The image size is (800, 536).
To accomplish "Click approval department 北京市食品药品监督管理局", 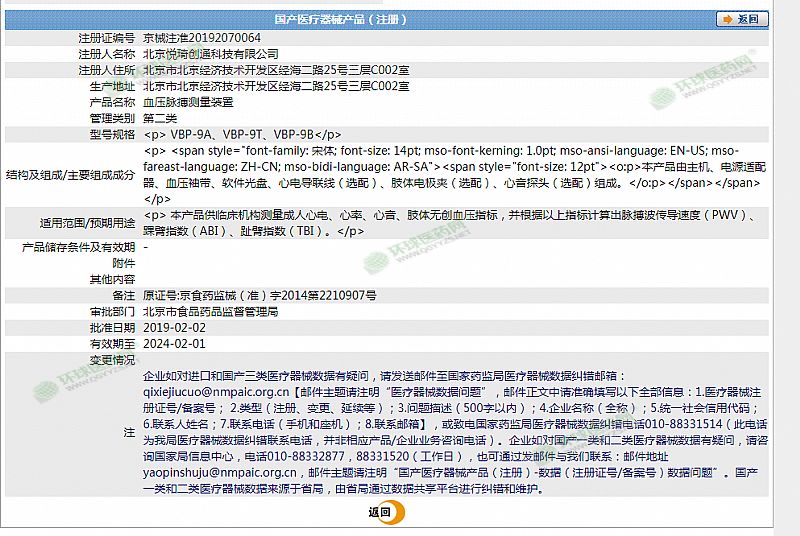I will (210, 312).
